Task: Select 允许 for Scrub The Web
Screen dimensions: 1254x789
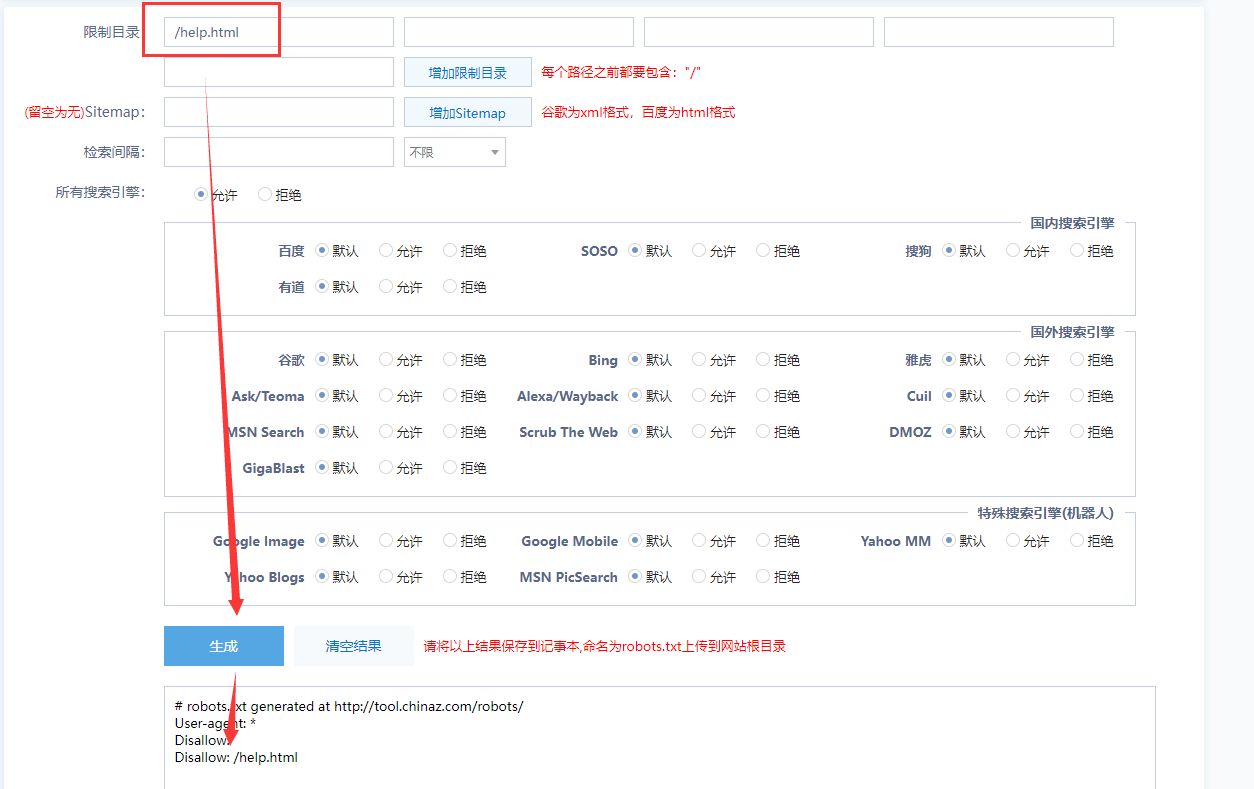Action: [x=699, y=432]
